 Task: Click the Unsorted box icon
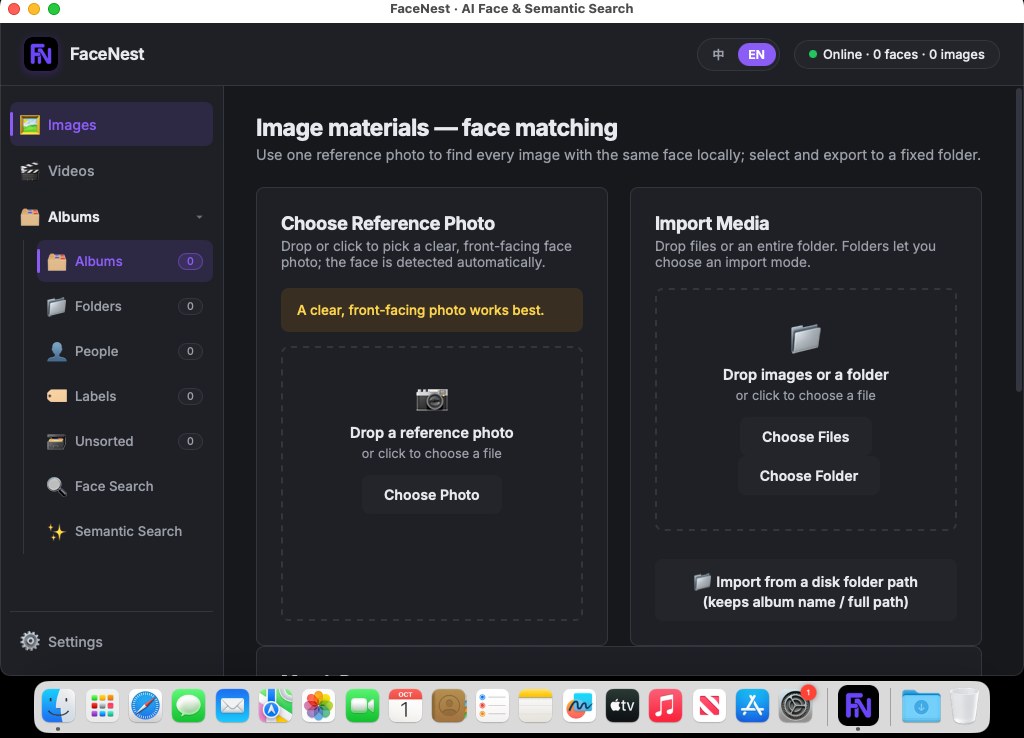[x=56, y=441]
